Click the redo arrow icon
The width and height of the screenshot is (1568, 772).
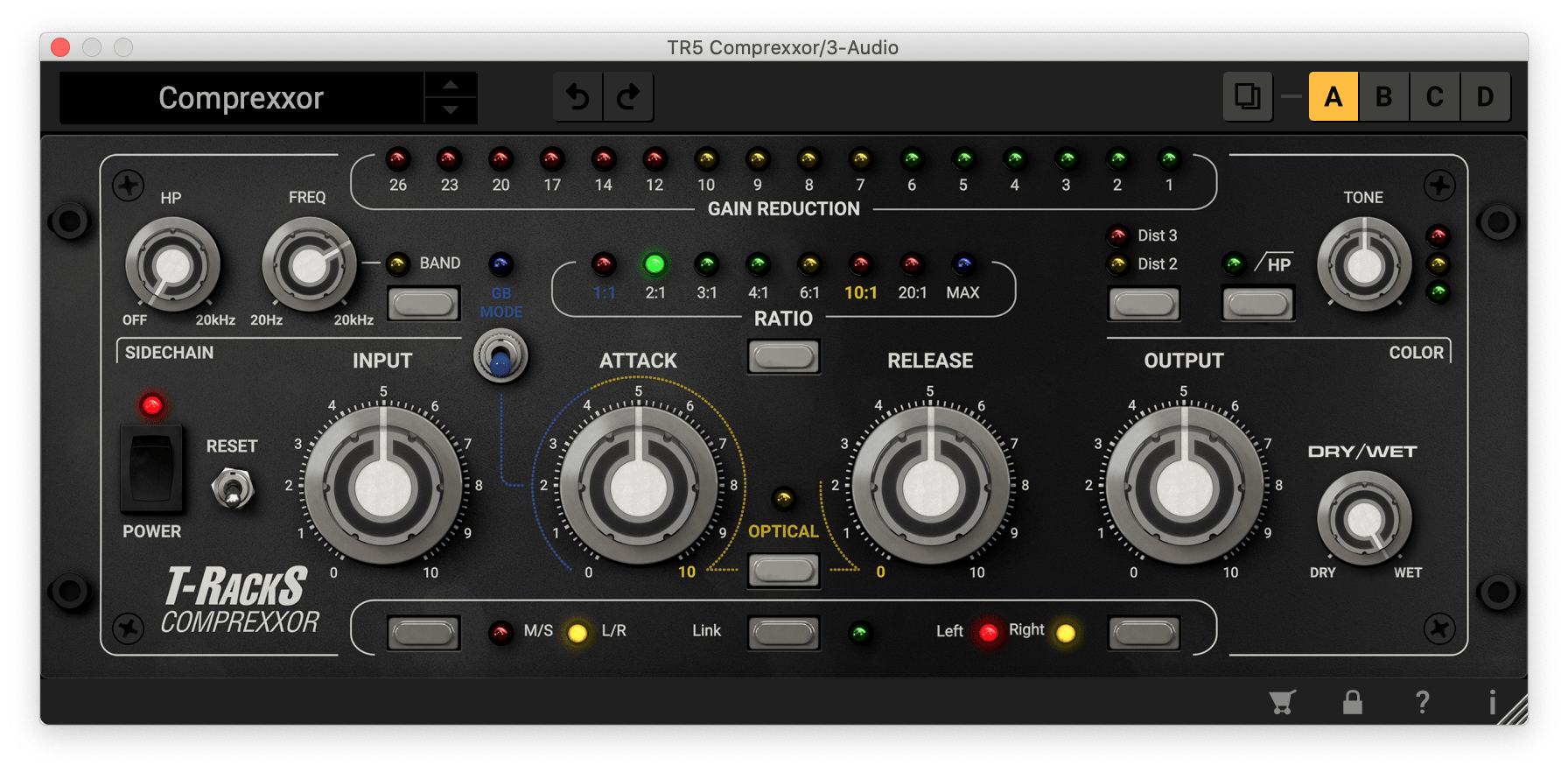(628, 96)
